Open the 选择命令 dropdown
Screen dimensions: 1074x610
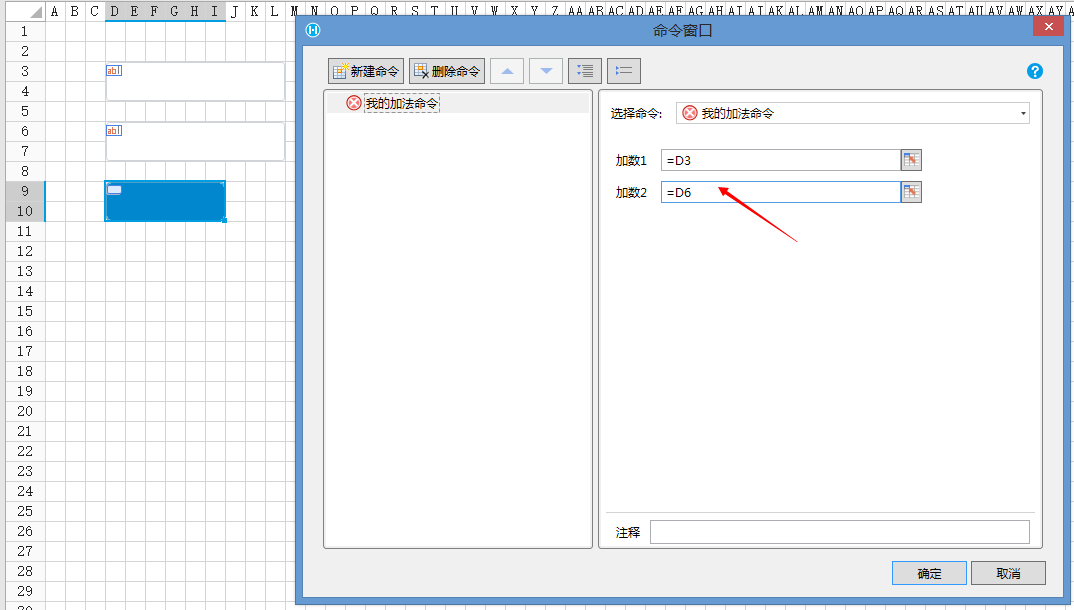(853, 114)
